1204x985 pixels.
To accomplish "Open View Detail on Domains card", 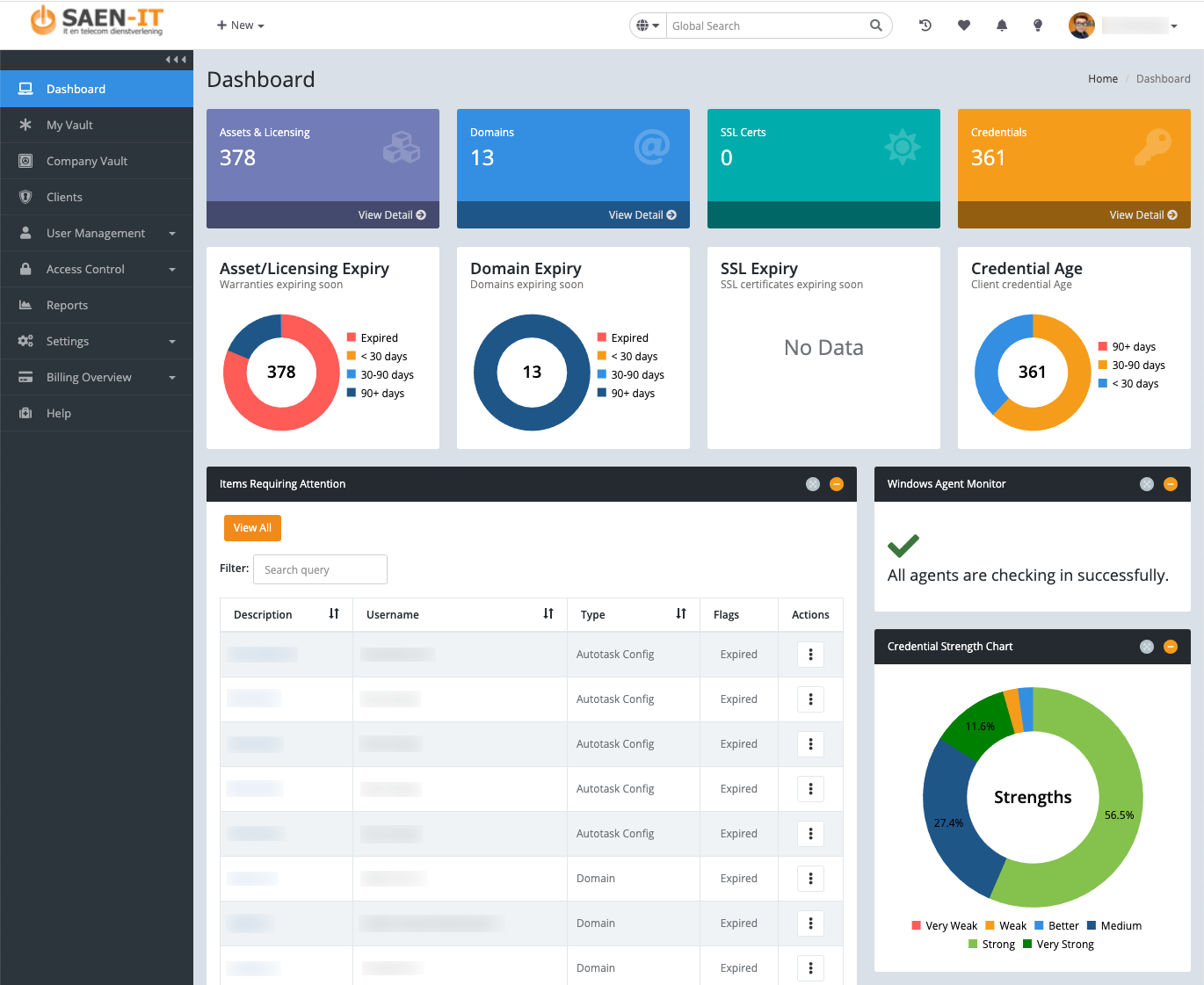I will pos(642,215).
